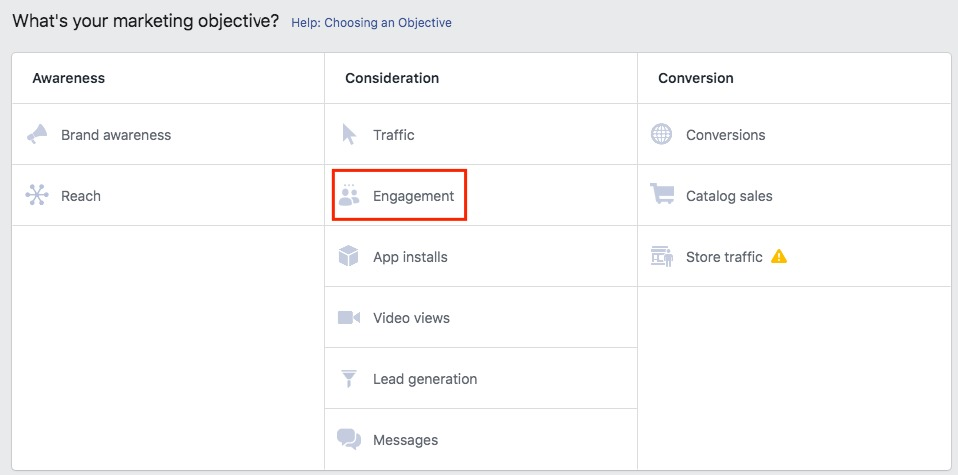Click the App installs box icon
Image resolution: width=958 pixels, height=475 pixels.
[x=348, y=256]
